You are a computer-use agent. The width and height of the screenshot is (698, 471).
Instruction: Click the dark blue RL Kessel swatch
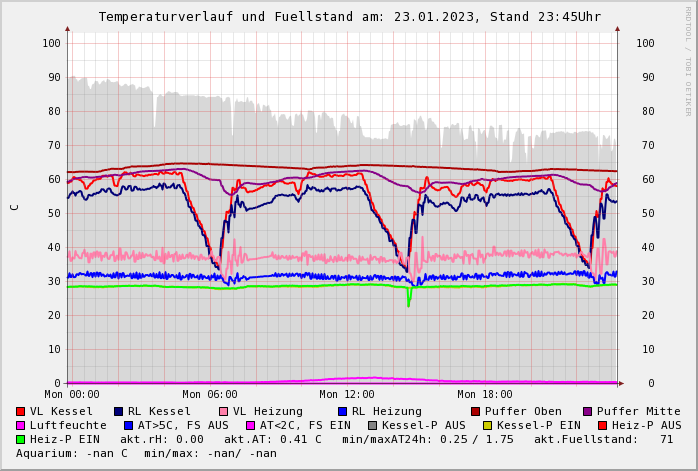118,411
